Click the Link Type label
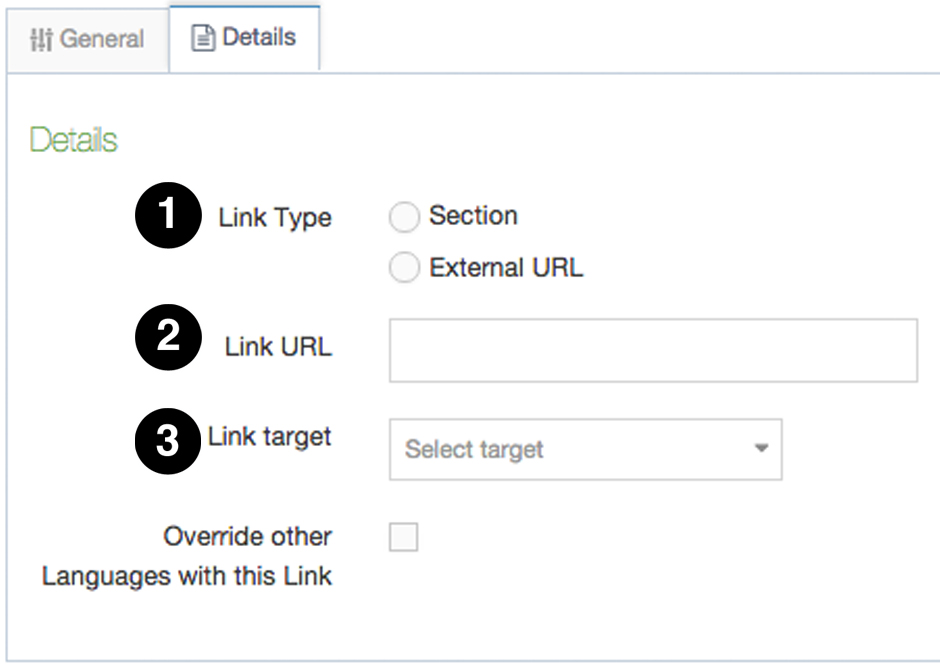Image resolution: width=940 pixels, height=672 pixels. (x=275, y=217)
